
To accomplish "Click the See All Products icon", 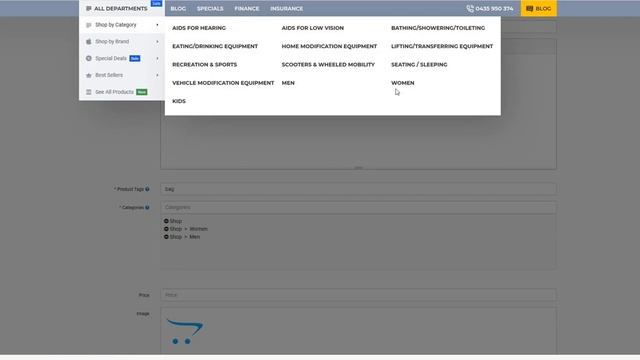I will coord(89,92).
